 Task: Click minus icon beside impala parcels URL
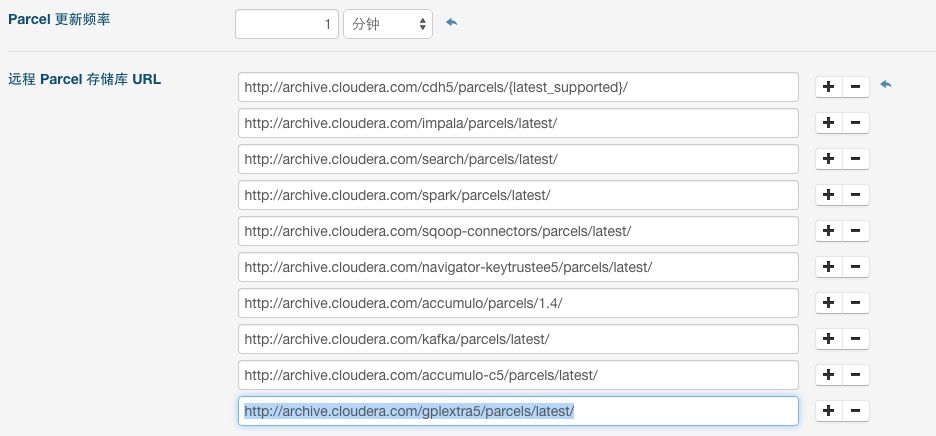pyautogui.click(x=856, y=123)
